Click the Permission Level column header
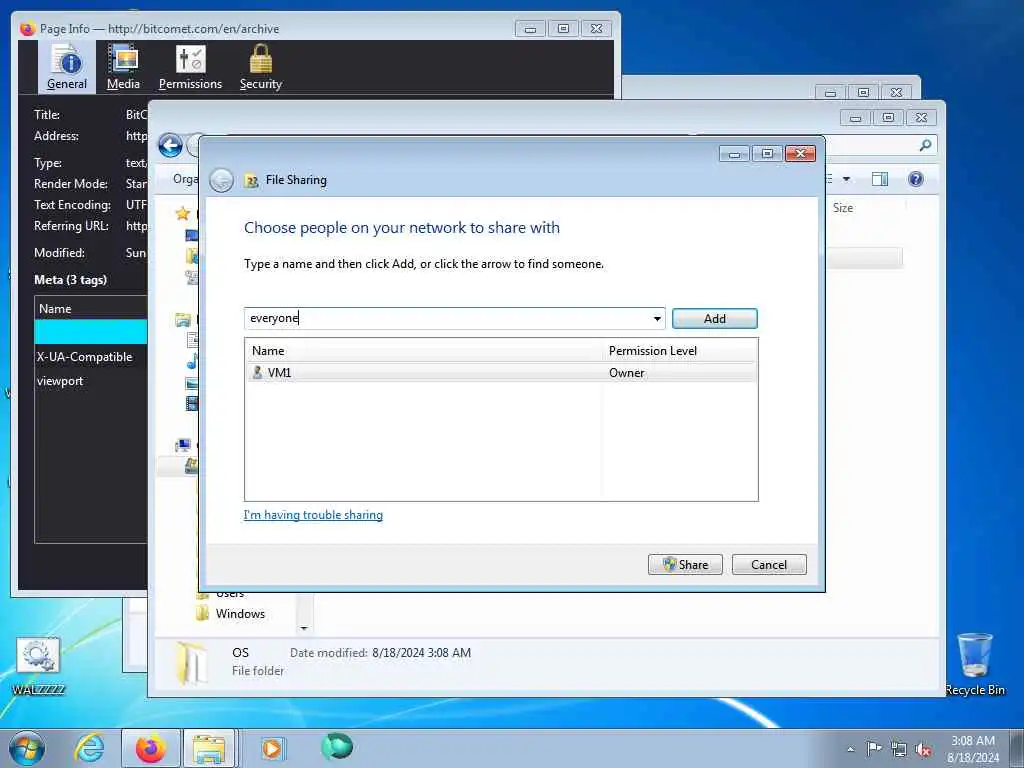The image size is (1024, 768). coord(679,351)
